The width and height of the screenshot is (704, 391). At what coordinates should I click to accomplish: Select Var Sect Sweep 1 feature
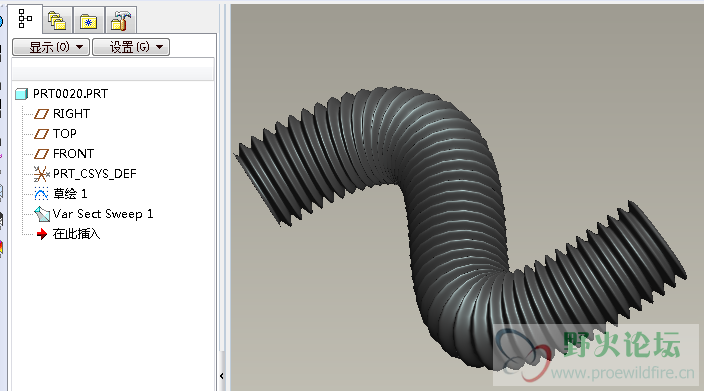tap(103, 214)
